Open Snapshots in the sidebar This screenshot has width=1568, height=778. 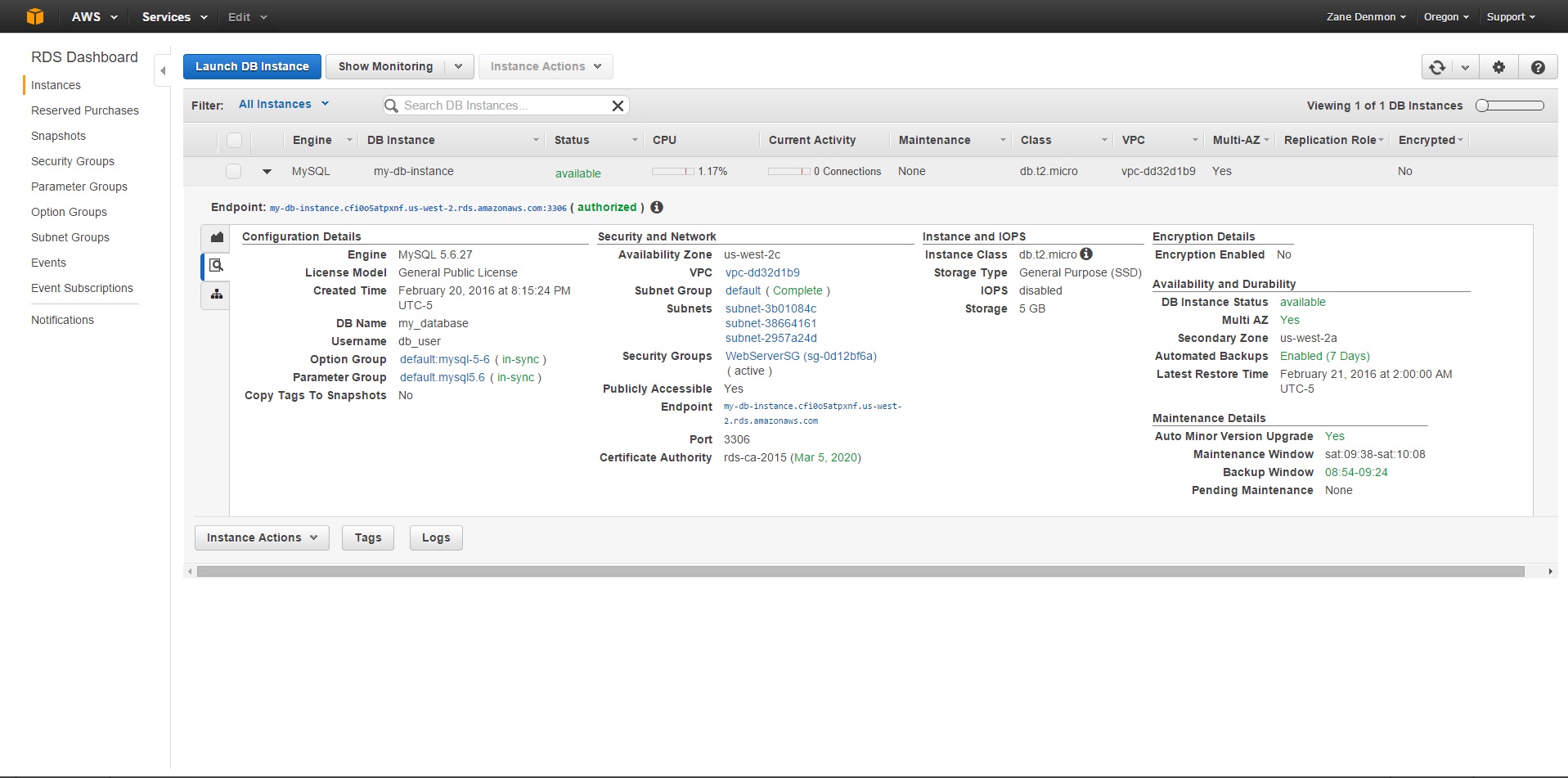tap(58, 136)
